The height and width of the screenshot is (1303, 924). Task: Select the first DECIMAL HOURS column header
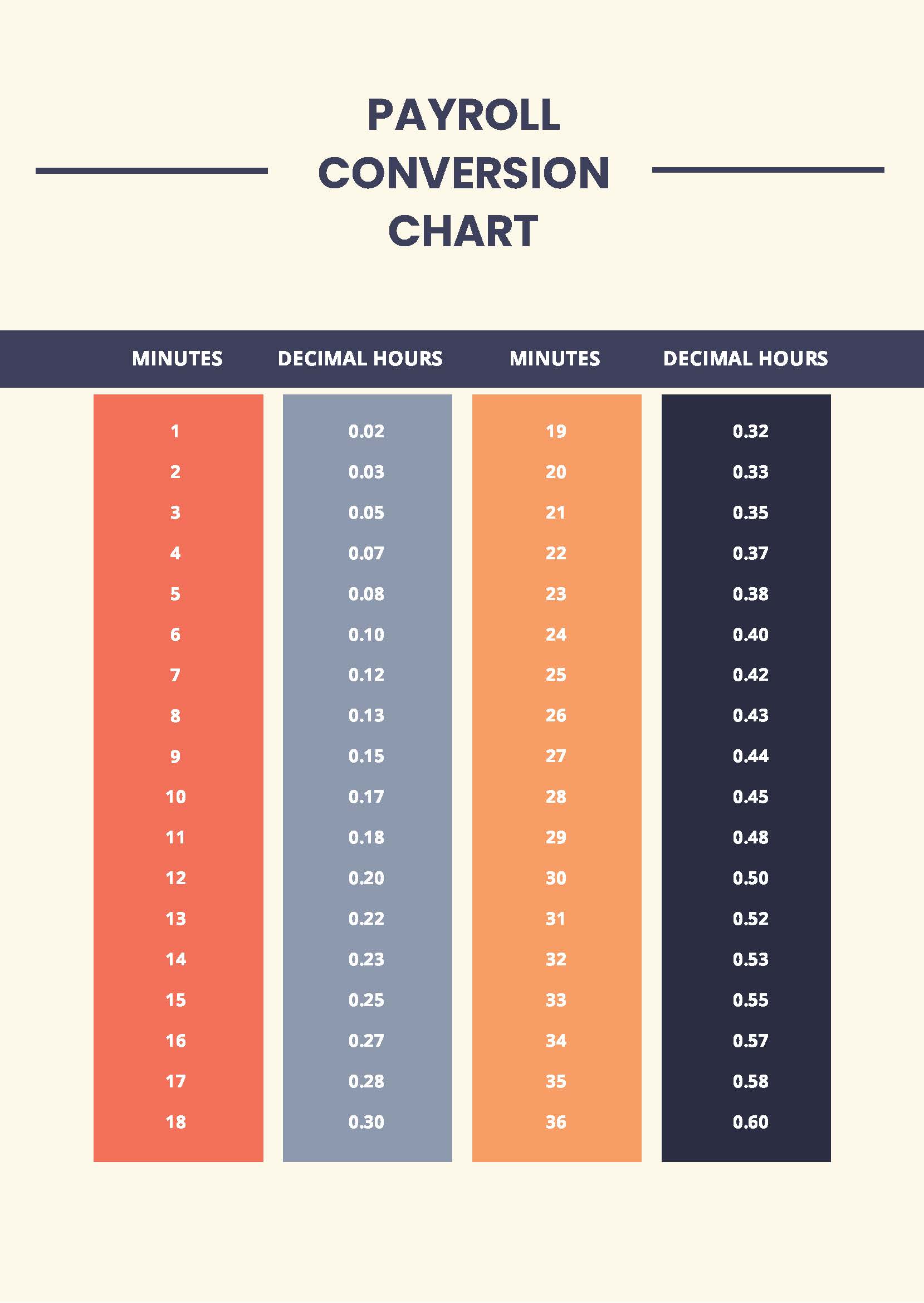pos(360,358)
